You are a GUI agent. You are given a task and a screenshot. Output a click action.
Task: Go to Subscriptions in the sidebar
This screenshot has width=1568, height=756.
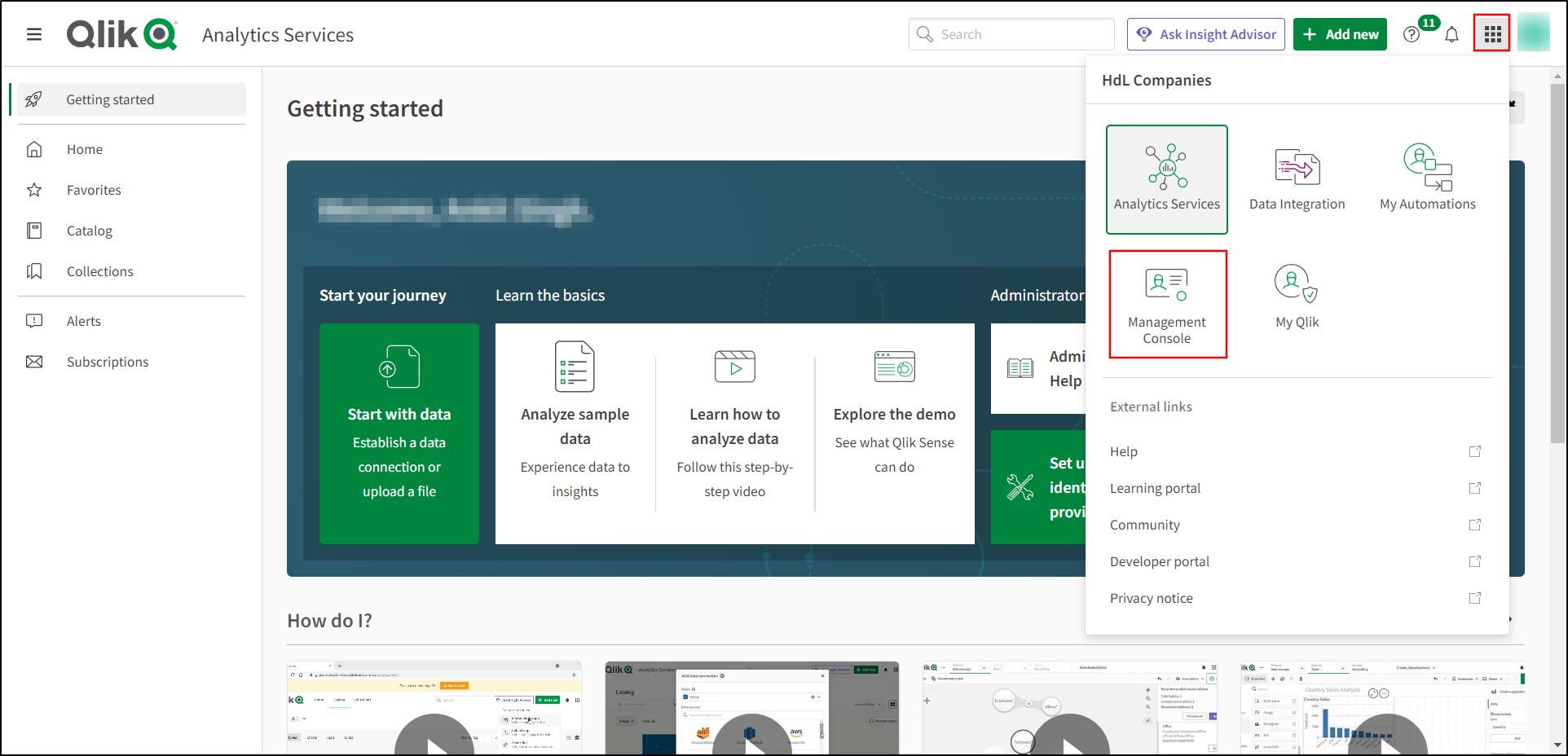click(108, 361)
